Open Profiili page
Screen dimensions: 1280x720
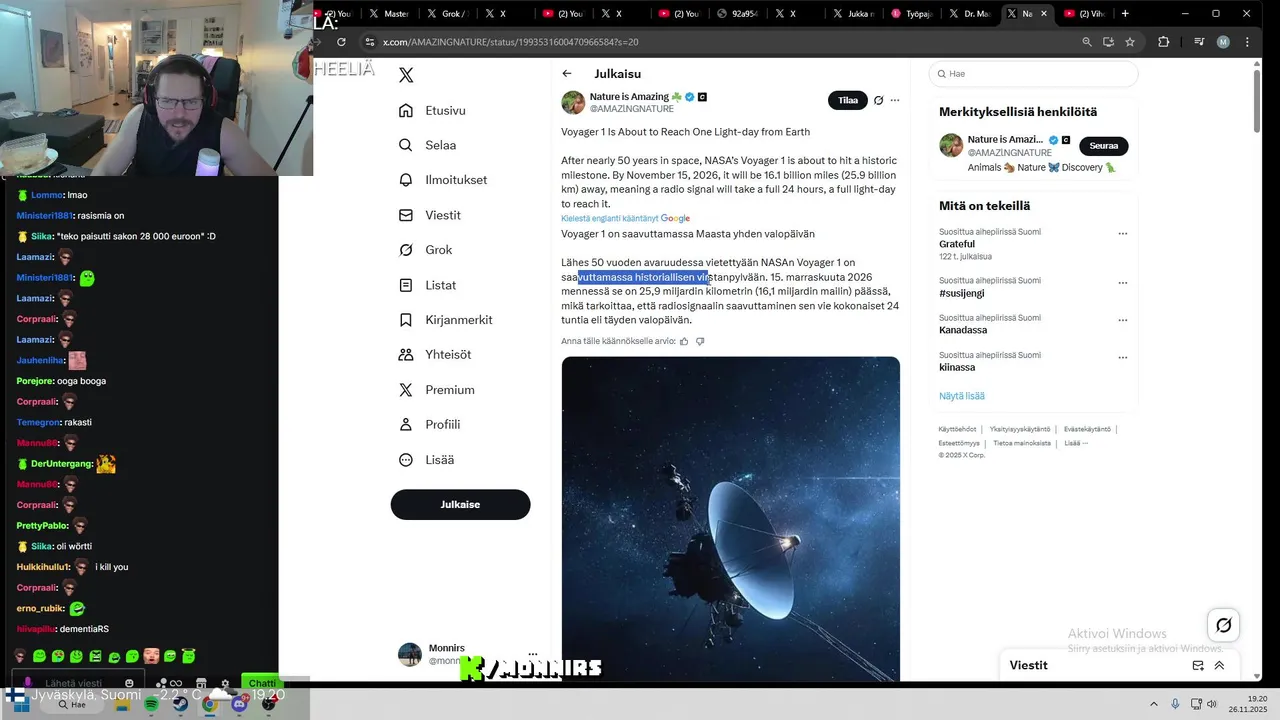pyautogui.click(x=429, y=424)
